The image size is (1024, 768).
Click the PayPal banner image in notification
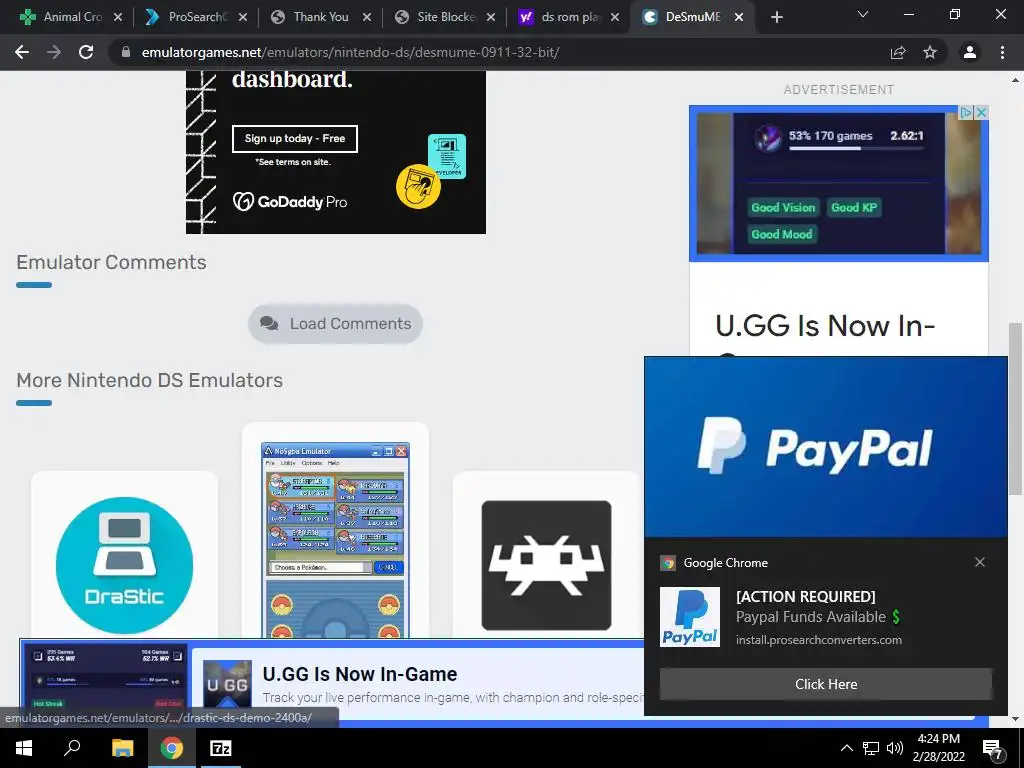click(825, 447)
